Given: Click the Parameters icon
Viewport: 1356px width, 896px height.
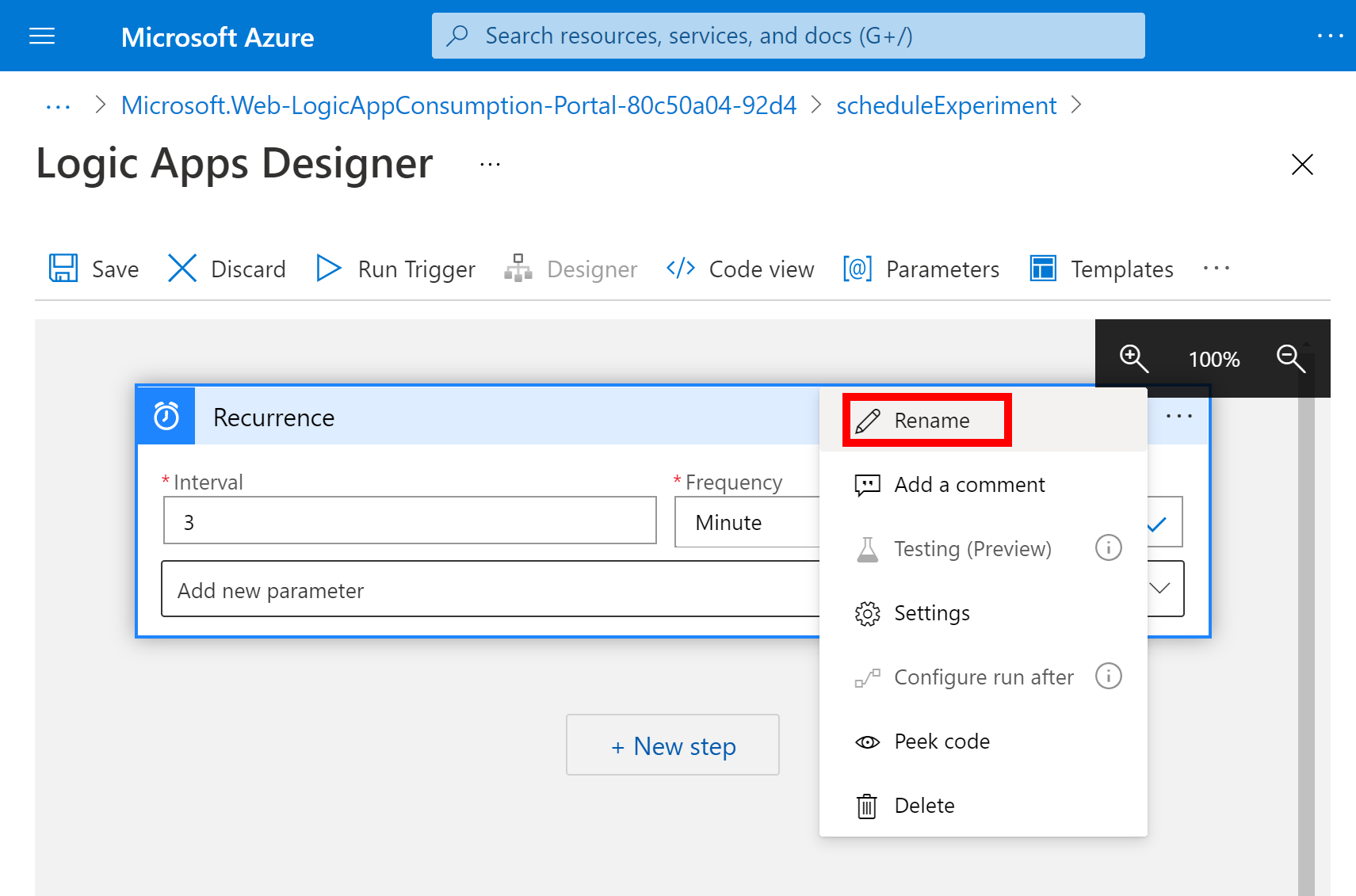Looking at the screenshot, I should pos(856,269).
